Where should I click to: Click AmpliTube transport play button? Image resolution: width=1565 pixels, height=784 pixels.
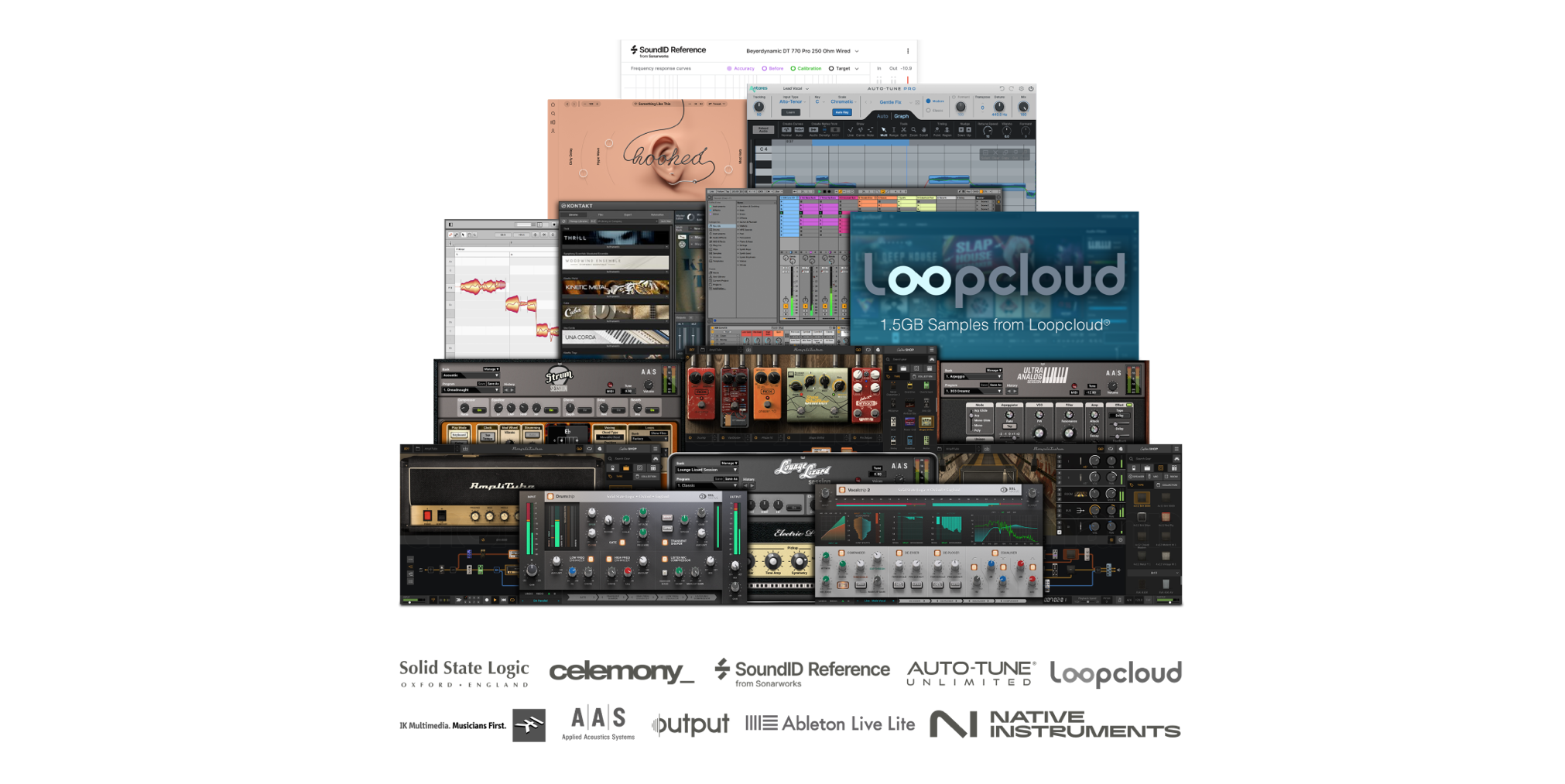point(495,600)
